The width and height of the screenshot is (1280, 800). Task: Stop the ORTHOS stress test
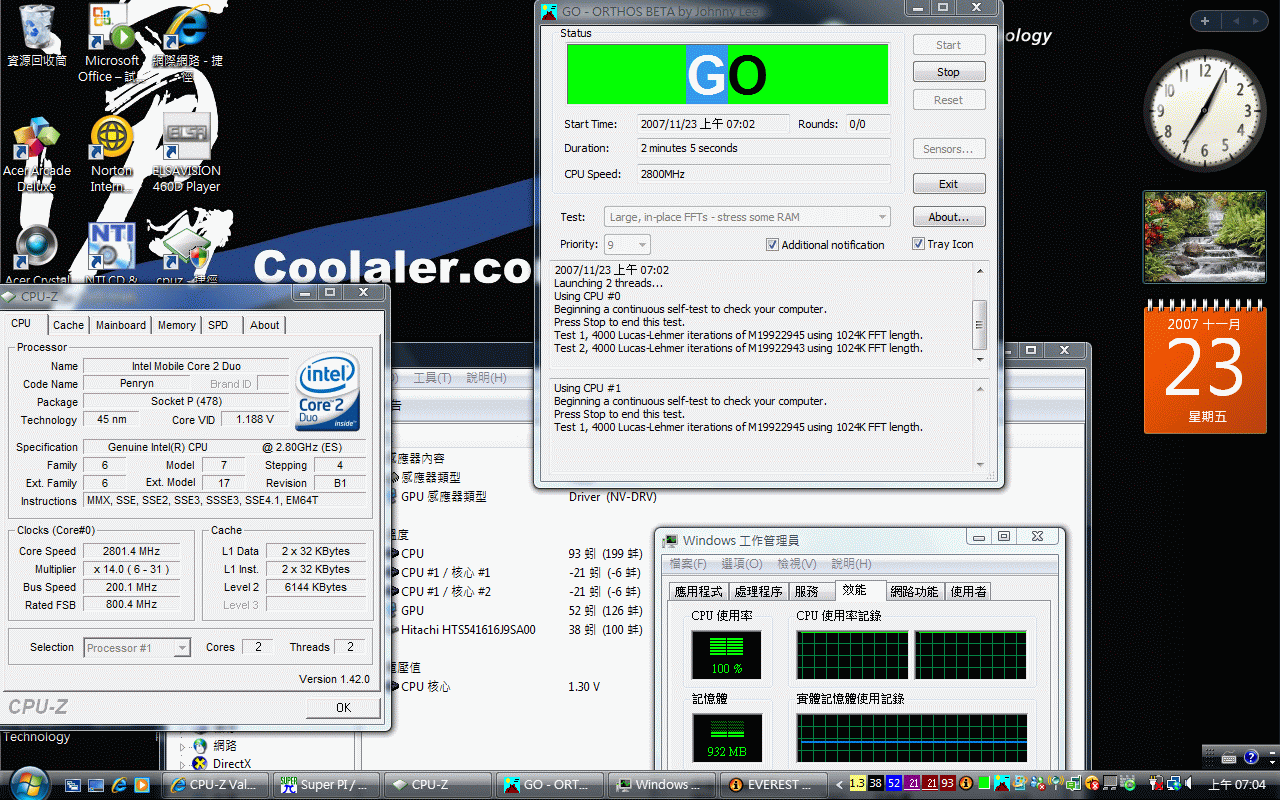[948, 72]
